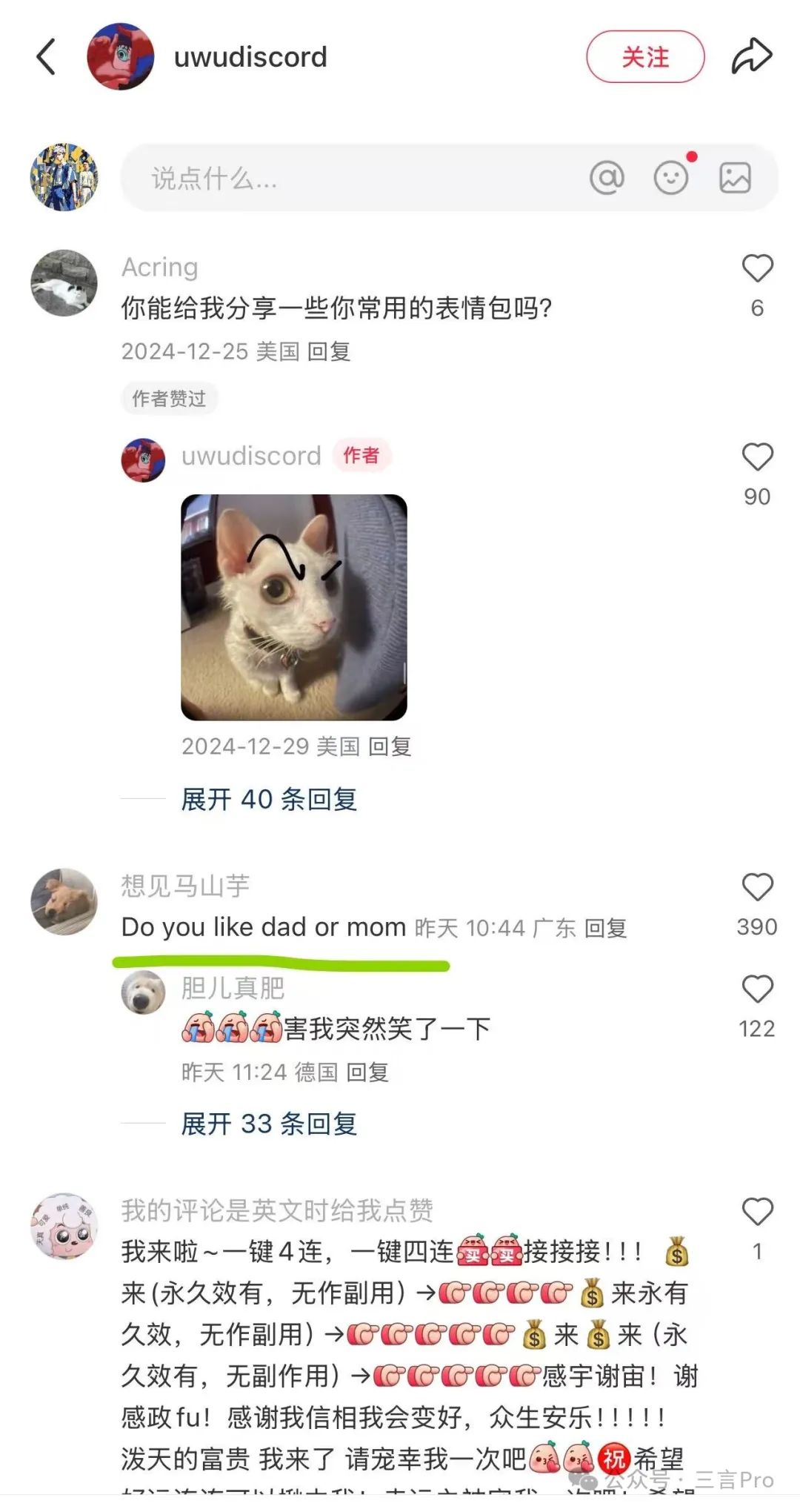800x1512 pixels.
Task: Like Acring's comment with 6 likes
Action: coord(757,268)
